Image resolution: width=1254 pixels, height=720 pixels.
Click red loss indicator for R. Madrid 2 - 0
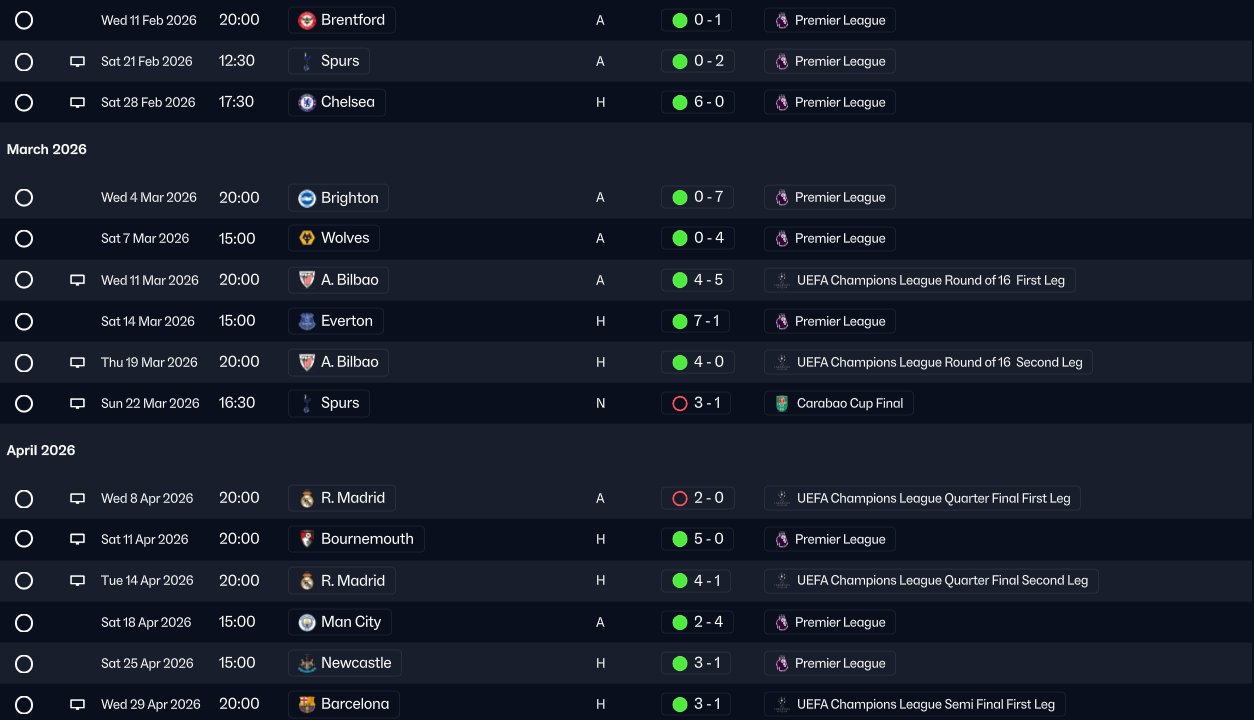pyautogui.click(x=680, y=498)
